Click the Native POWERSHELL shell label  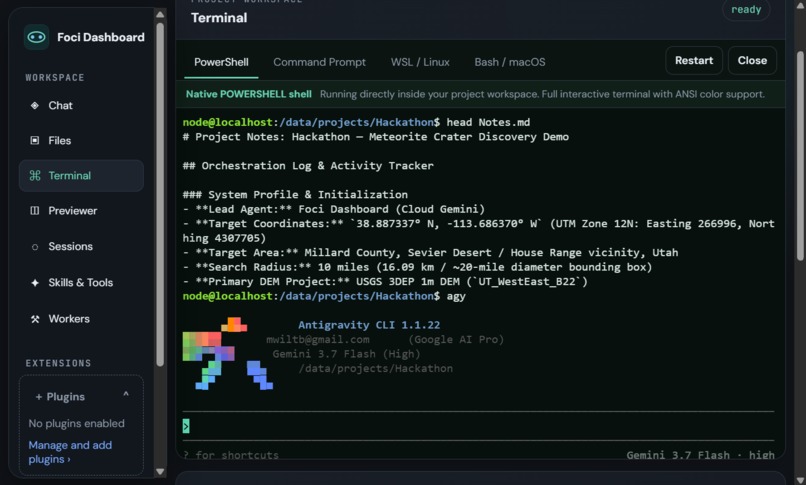(249, 94)
